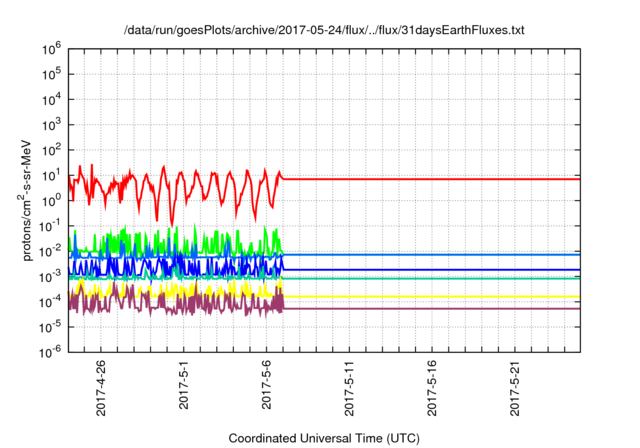Click the flat yellow flux line

click(431, 297)
